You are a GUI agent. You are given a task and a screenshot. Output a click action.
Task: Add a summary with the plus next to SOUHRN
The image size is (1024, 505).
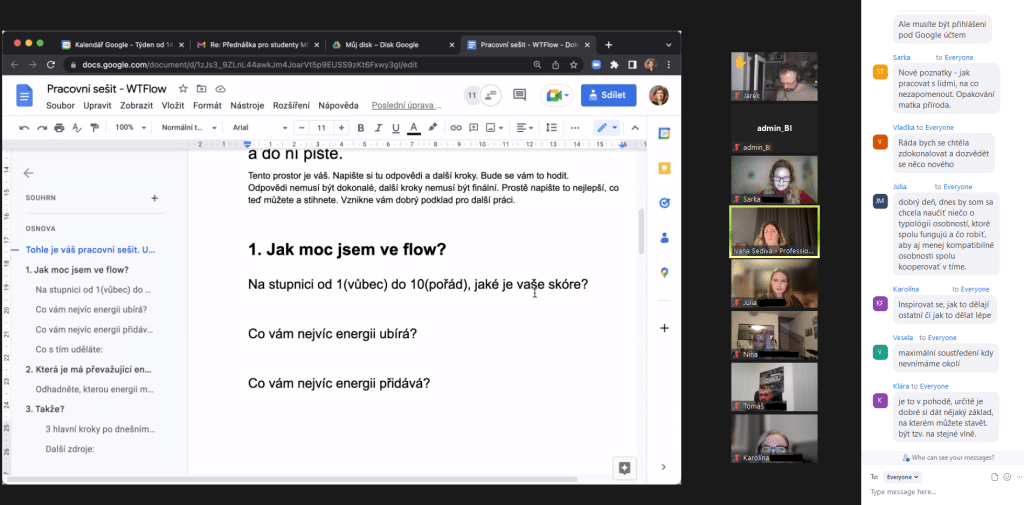click(x=155, y=198)
